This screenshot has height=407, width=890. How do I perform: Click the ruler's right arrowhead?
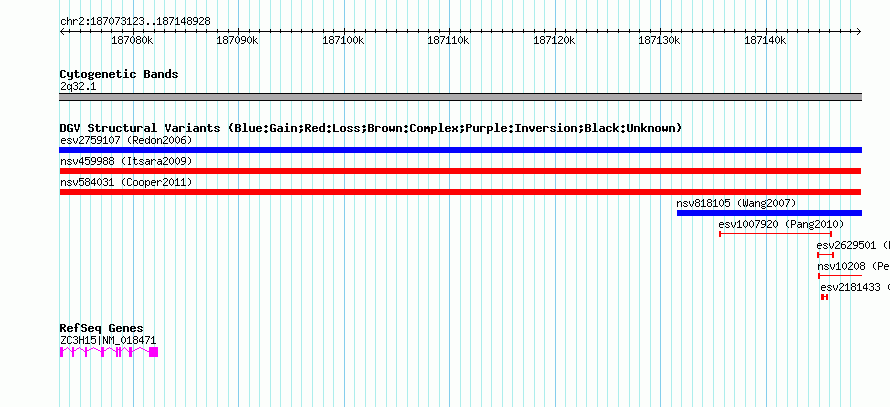tap(859, 32)
